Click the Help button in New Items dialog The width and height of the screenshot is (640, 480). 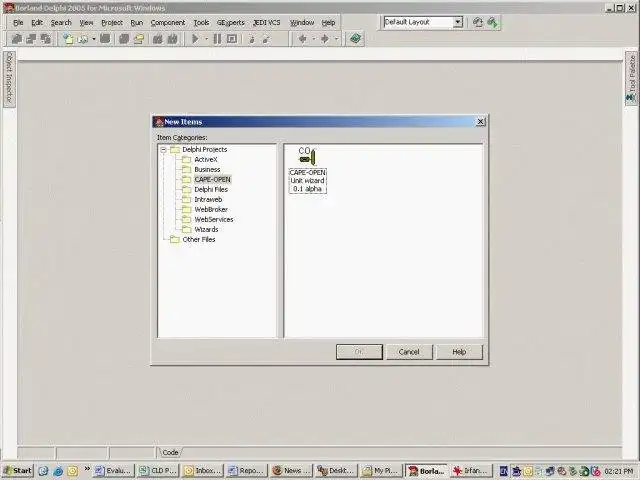[459, 352]
